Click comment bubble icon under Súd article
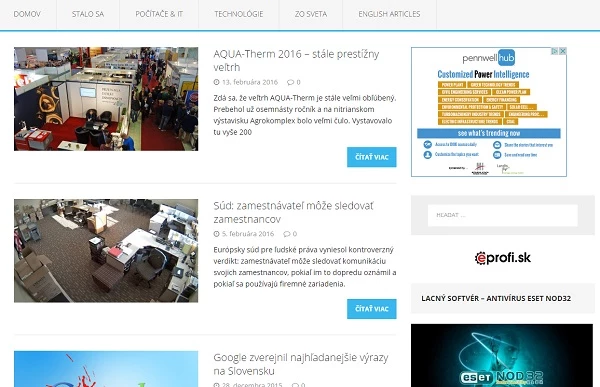 pos(287,234)
